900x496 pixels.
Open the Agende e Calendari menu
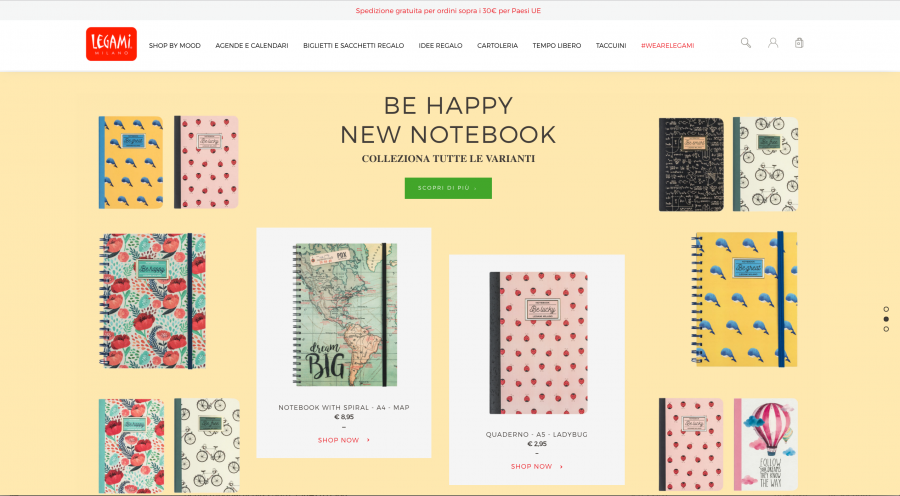pyautogui.click(x=252, y=45)
